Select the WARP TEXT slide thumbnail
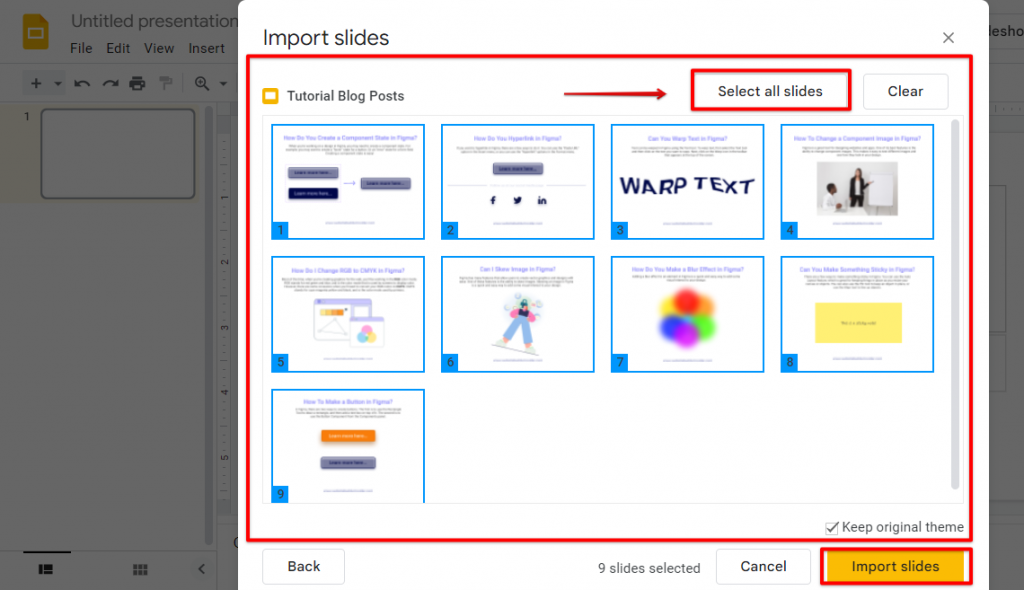The image size is (1024, 590). (x=687, y=181)
